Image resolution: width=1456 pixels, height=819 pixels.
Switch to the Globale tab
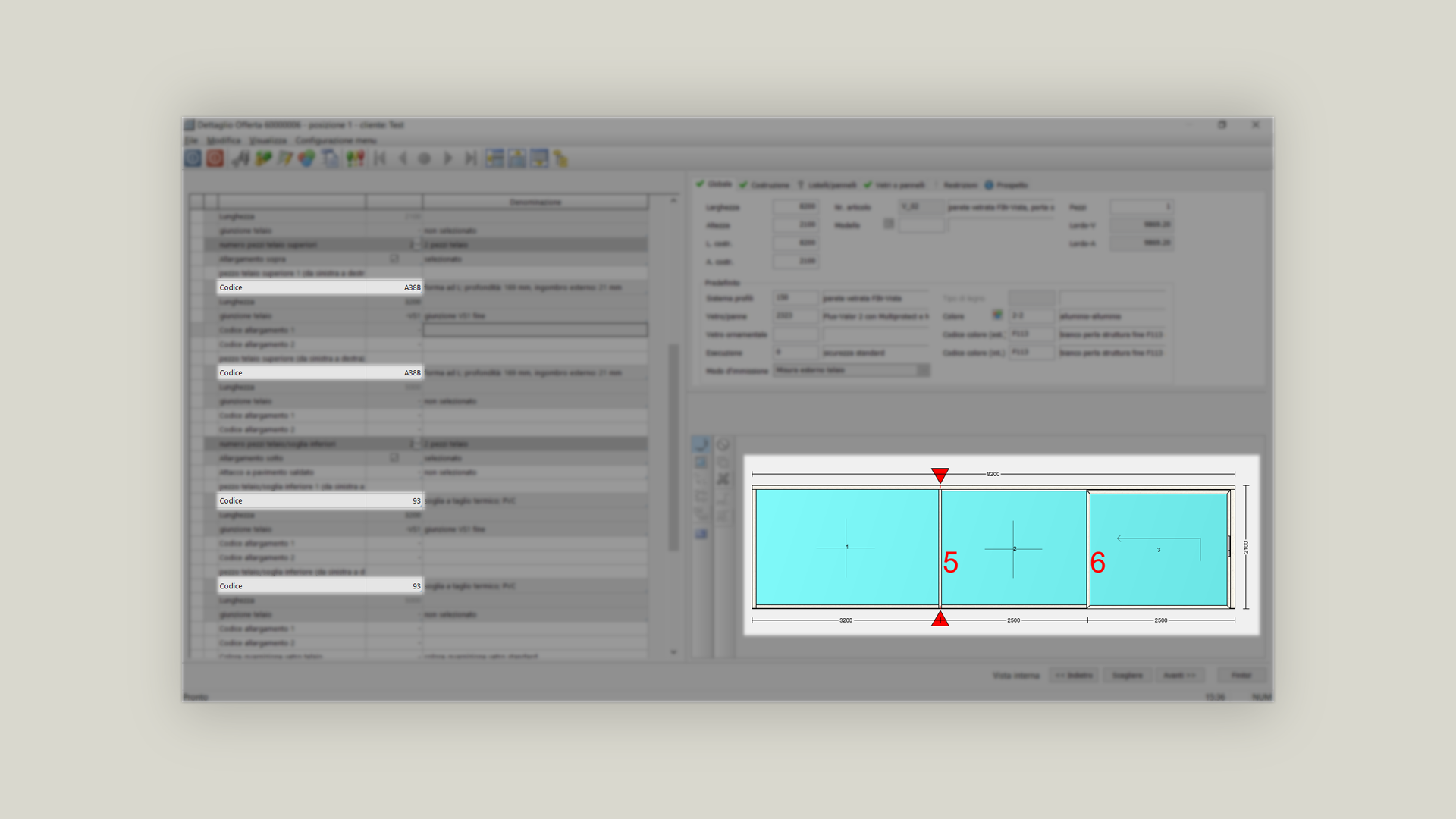click(x=714, y=184)
